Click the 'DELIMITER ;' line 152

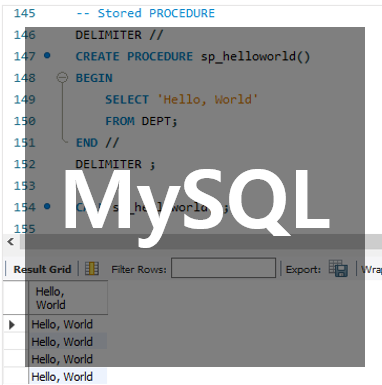click(115, 164)
